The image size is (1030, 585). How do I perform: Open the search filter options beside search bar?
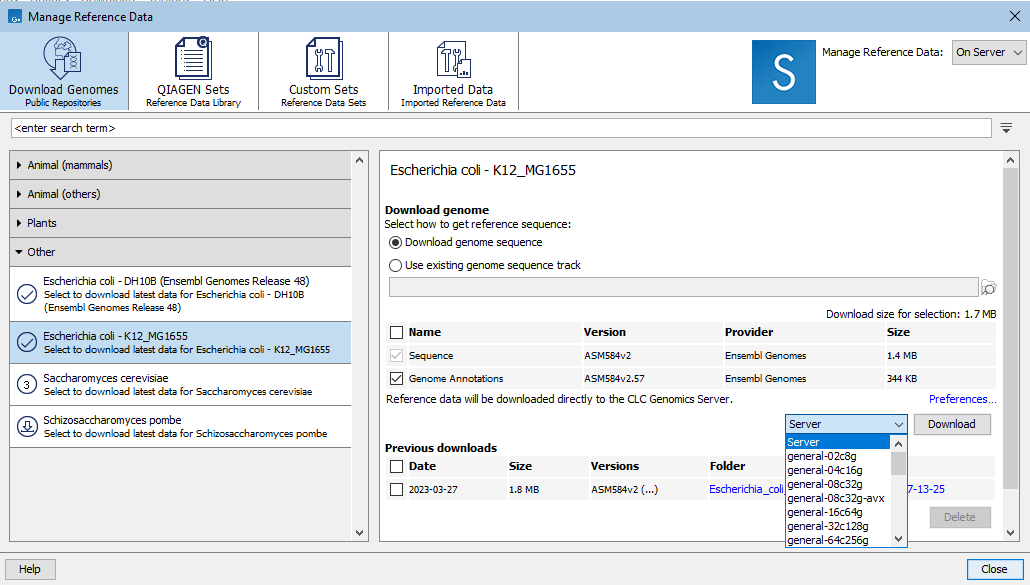pyautogui.click(x=1006, y=128)
